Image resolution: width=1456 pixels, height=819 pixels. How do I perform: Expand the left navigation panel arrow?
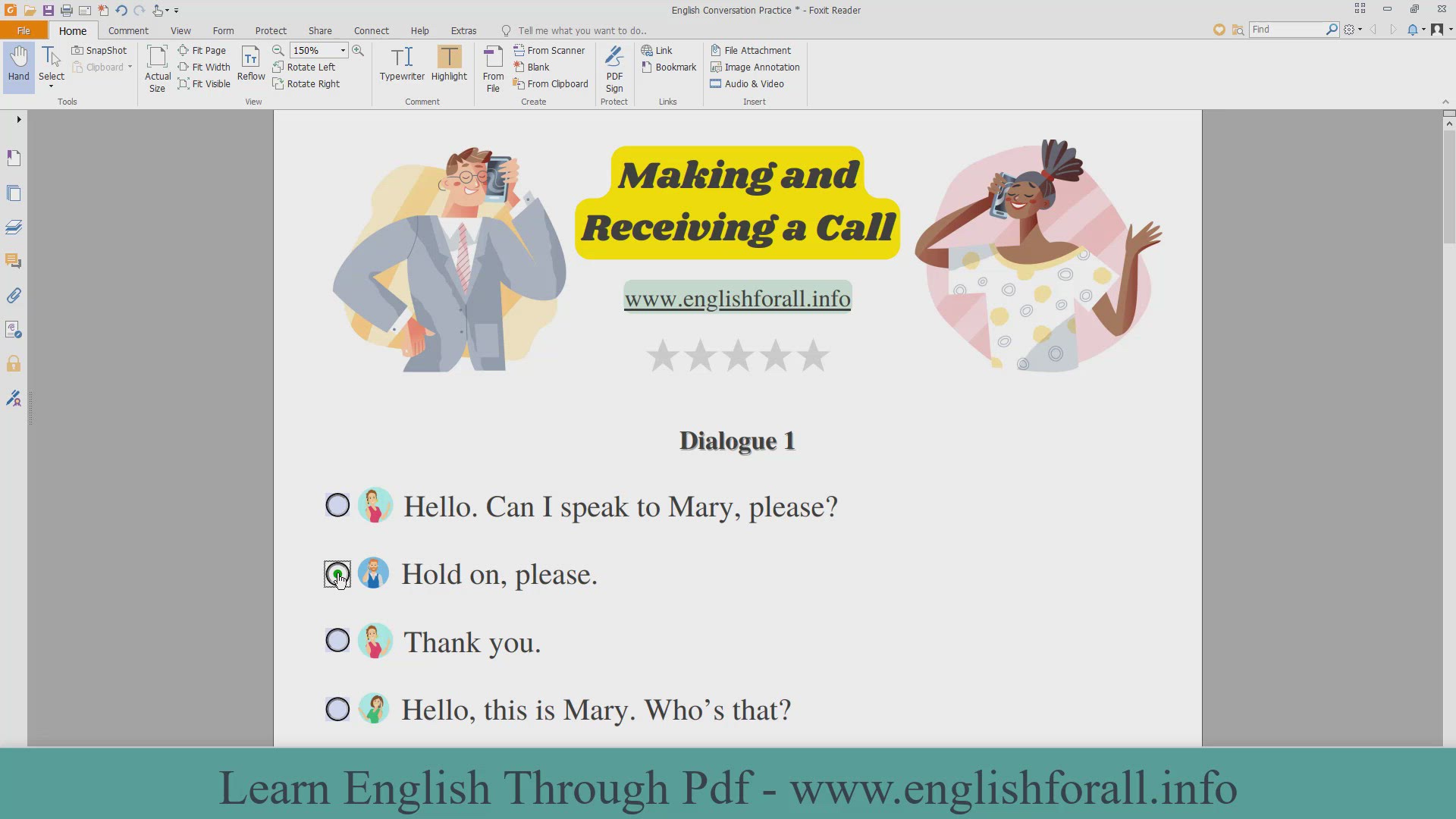click(x=19, y=119)
